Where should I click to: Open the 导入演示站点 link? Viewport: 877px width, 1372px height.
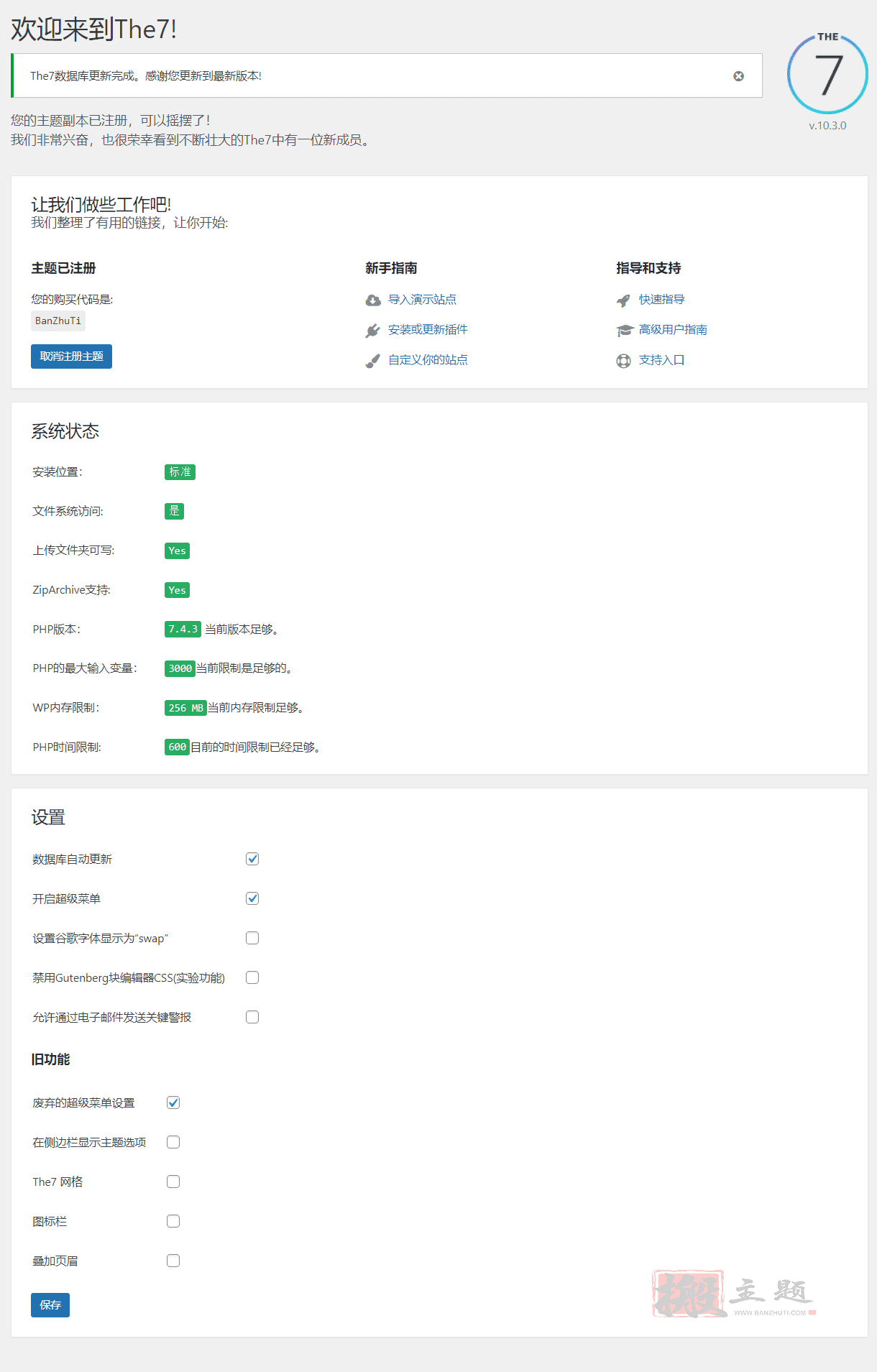pos(423,300)
